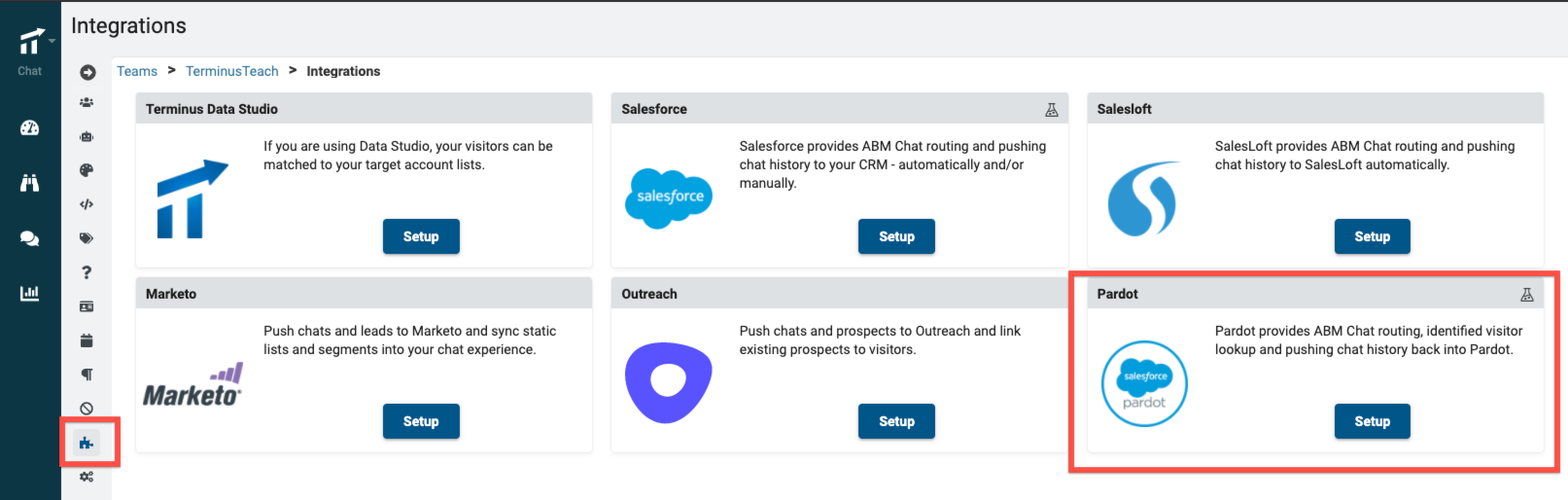The image size is (1568, 500).
Task: Click Setup for Salesloft integration
Action: pyautogui.click(x=1372, y=236)
